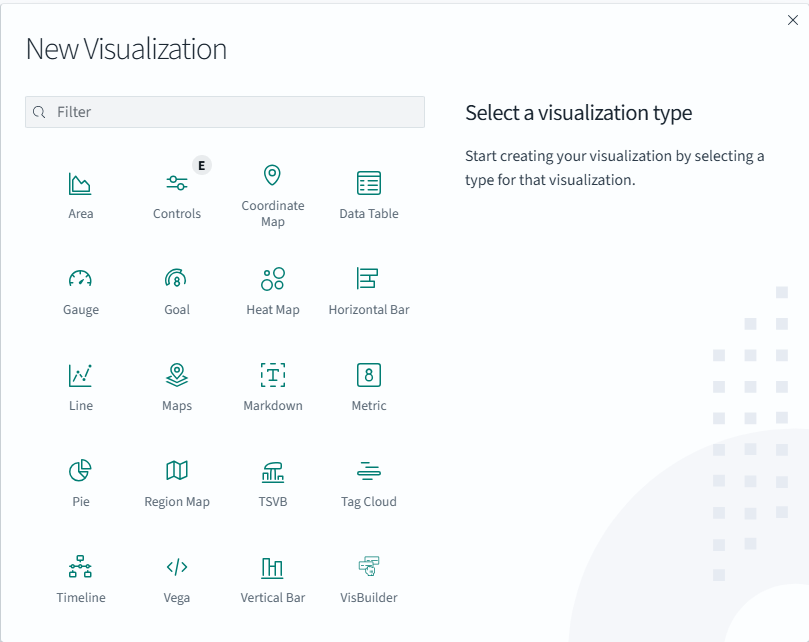Select the TSVB visualization
This screenshot has height=642, width=809.
[x=272, y=483]
